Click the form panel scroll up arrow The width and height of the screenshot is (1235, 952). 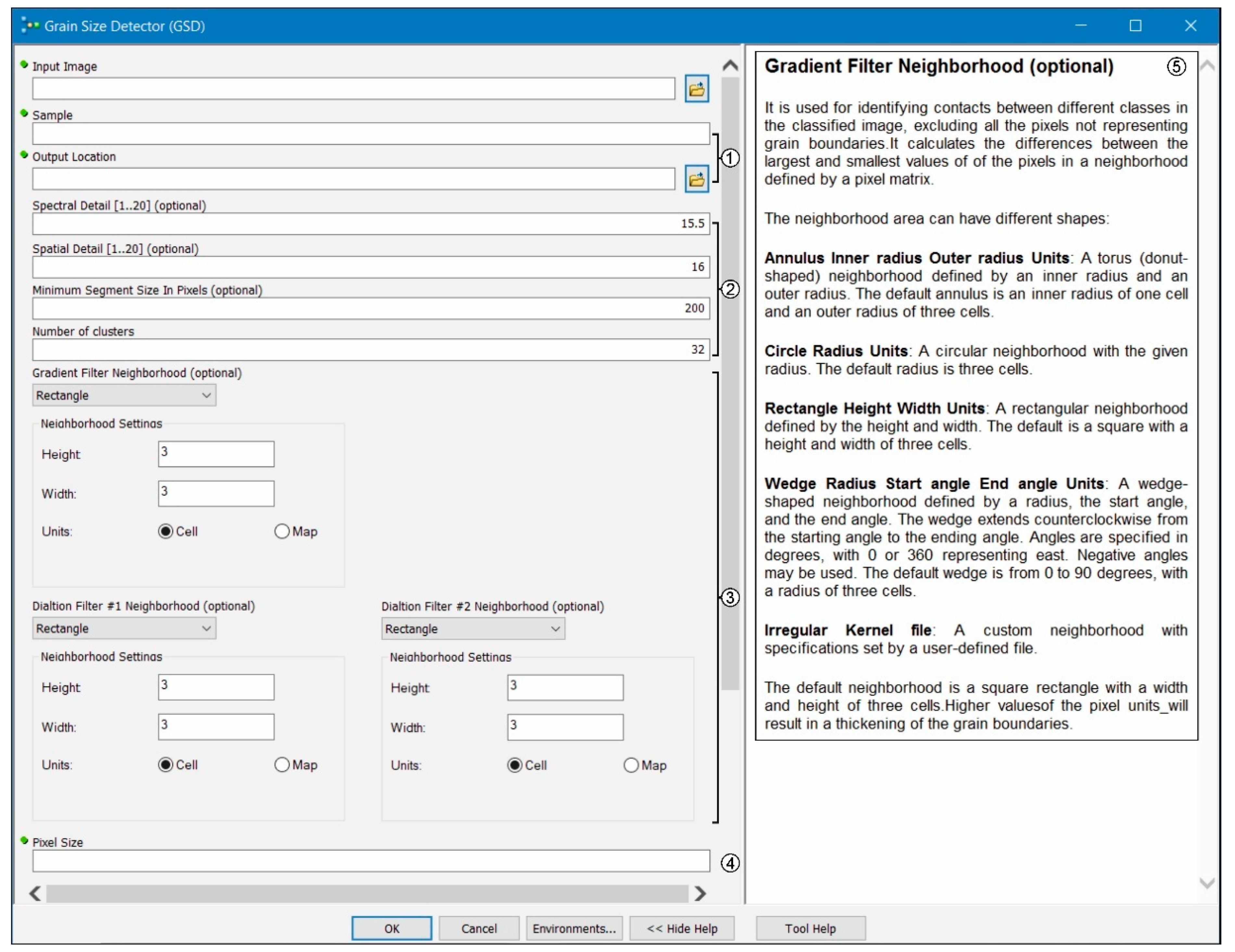(x=730, y=66)
